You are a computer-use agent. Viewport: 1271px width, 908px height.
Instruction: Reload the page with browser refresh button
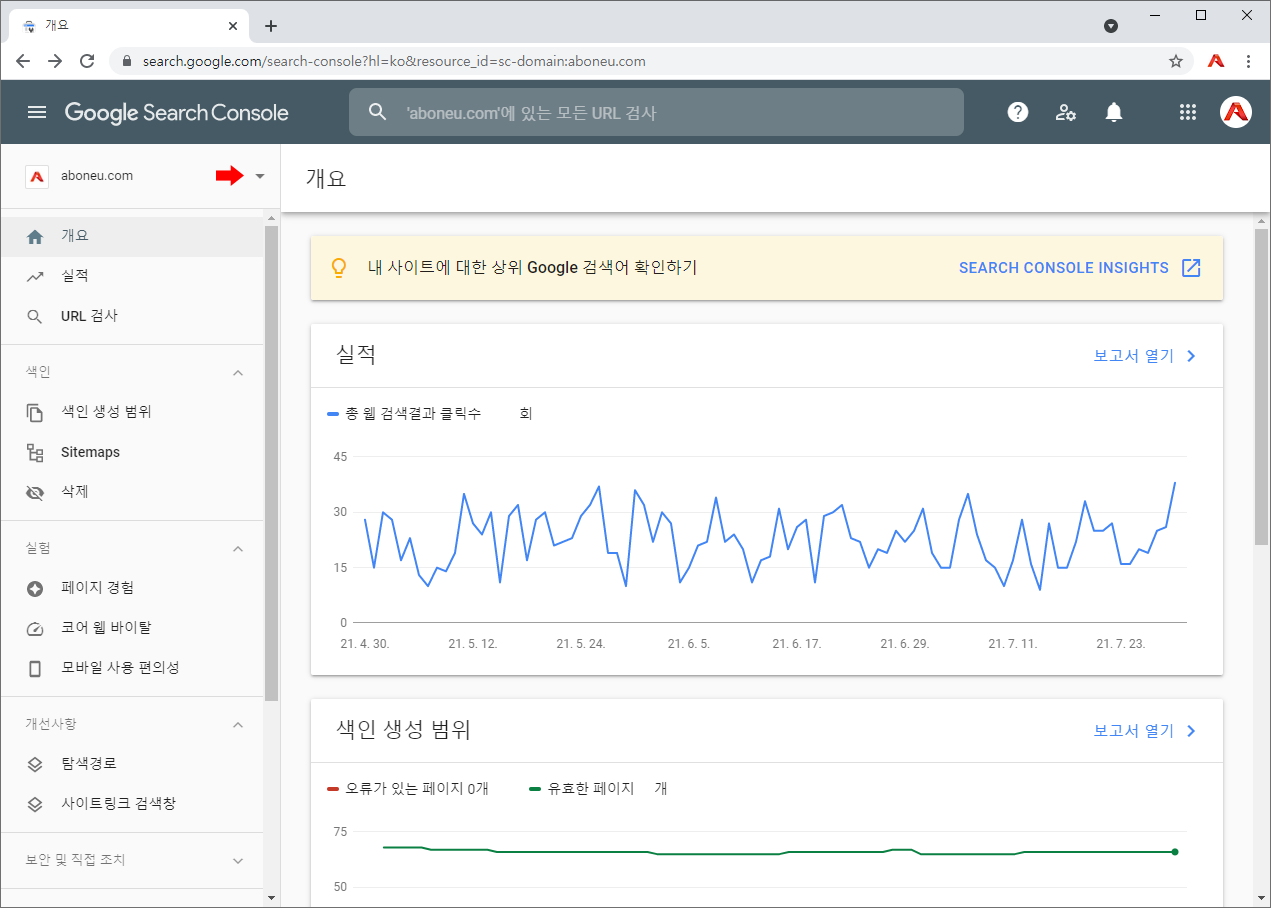[87, 61]
